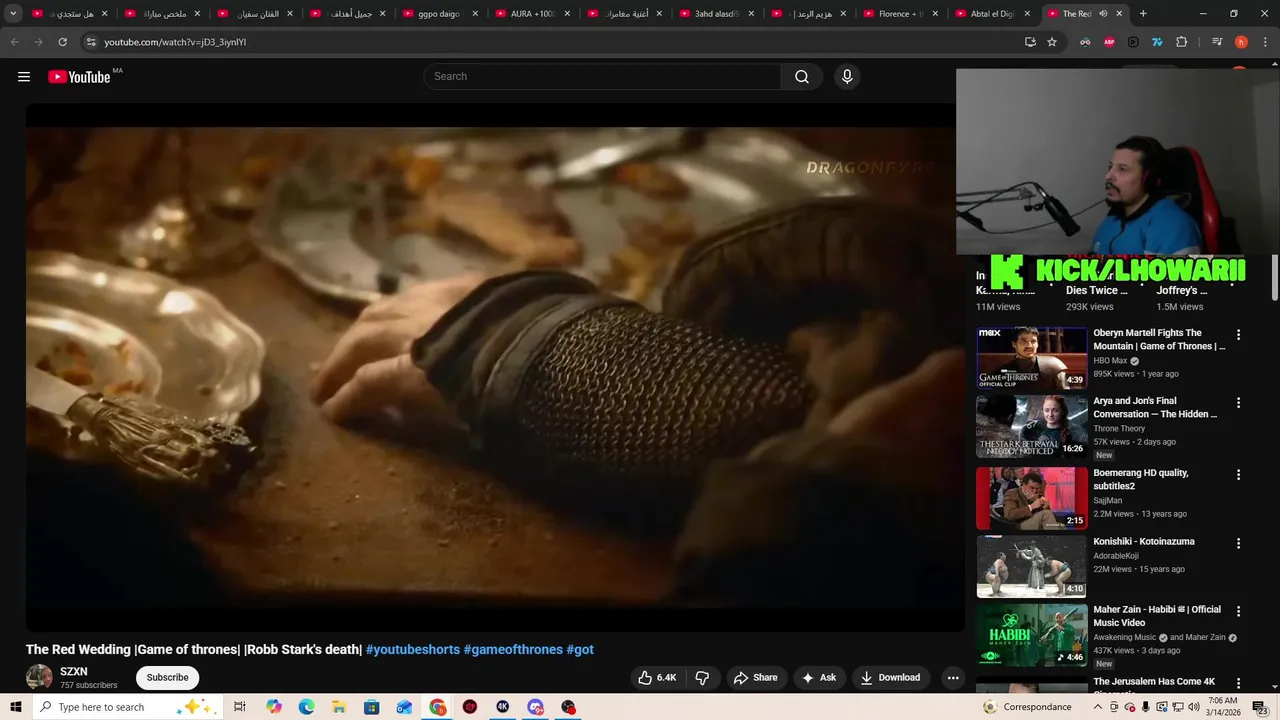Open Maher Zain - Habibi video thumbnail
1280x720 pixels.
[x=1031, y=634]
